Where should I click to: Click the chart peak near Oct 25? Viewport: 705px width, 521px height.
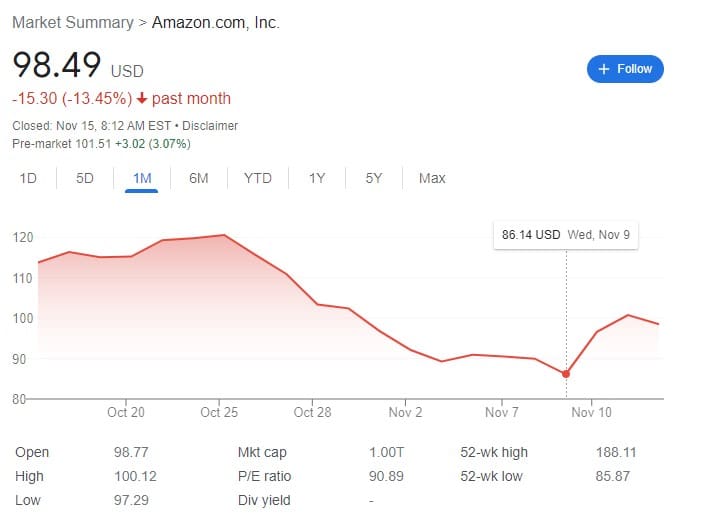[x=224, y=235]
